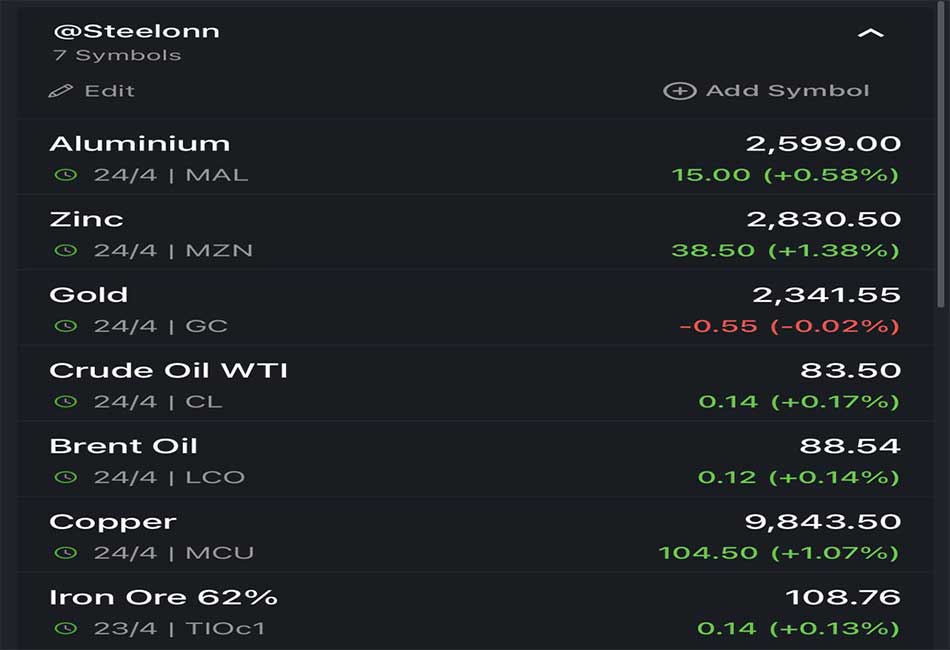Select the Crude Oil WTI row
The image size is (950, 650).
[475, 383]
